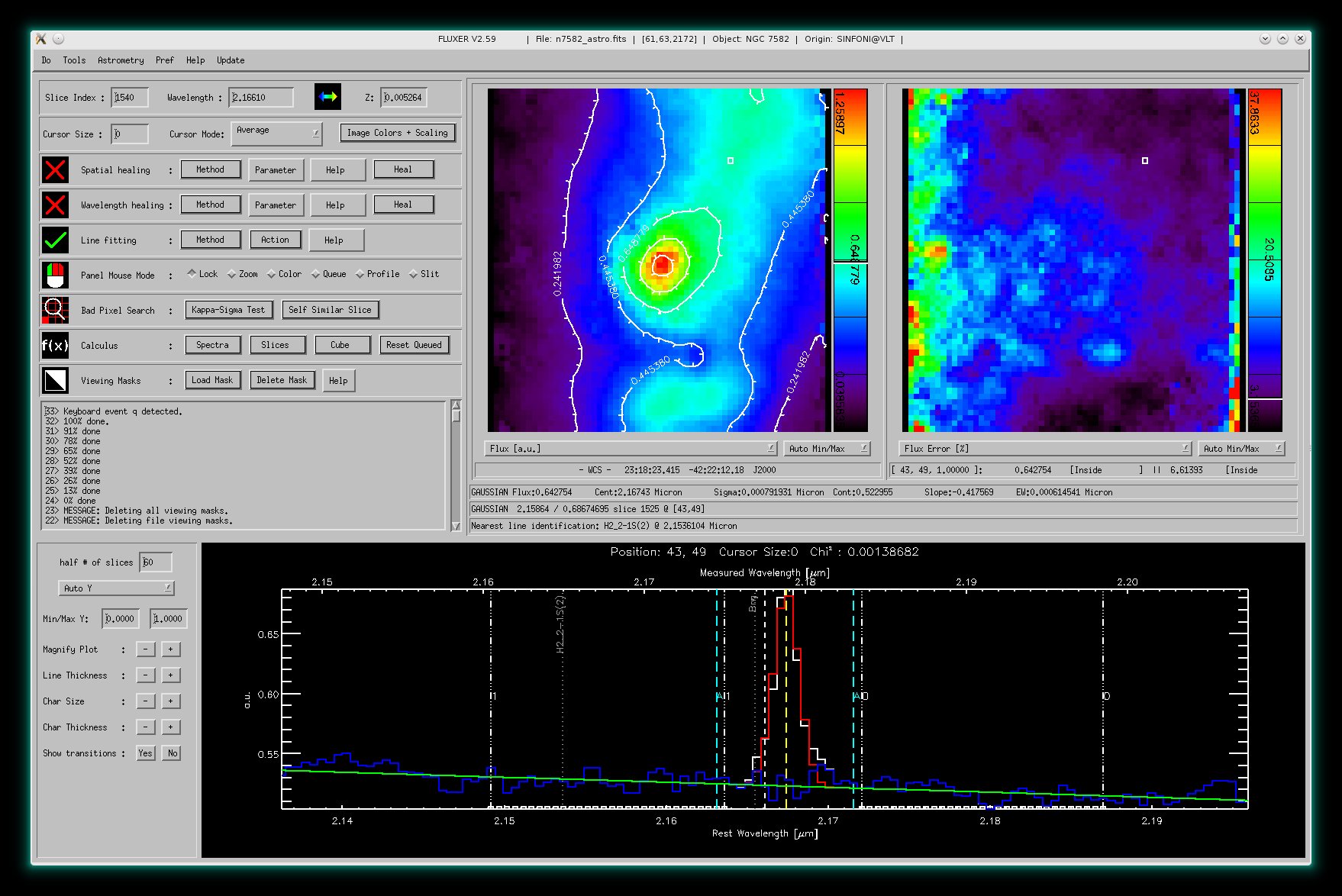
Task: Click the round pin button in title bar
Action: [59, 39]
